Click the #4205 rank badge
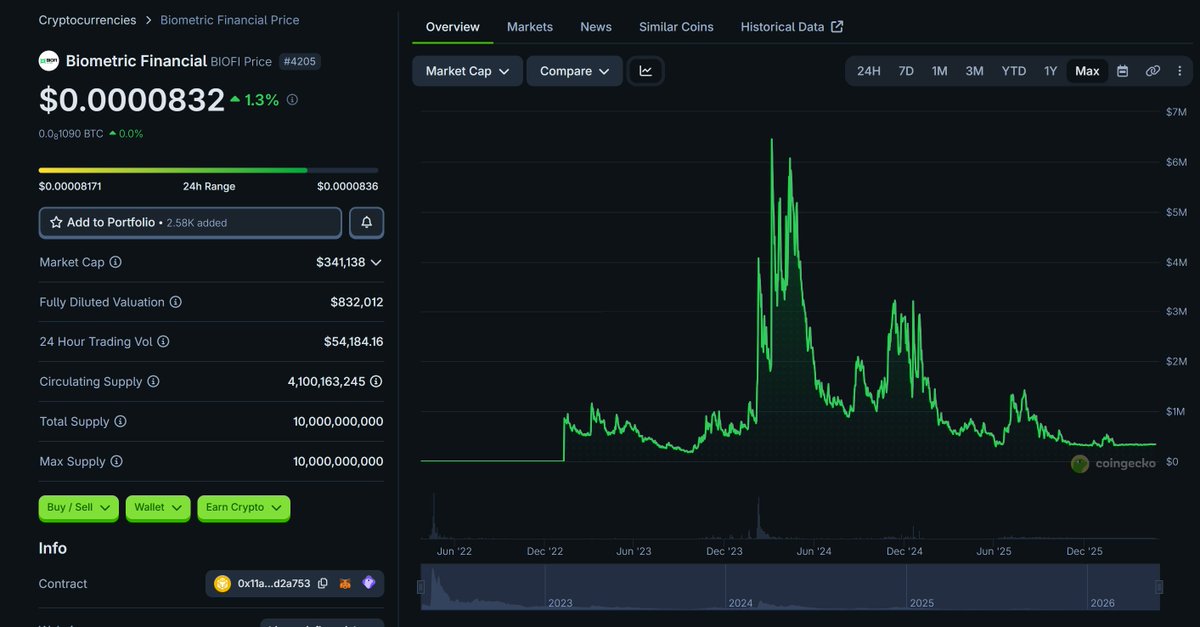1200x627 pixels. click(x=300, y=61)
